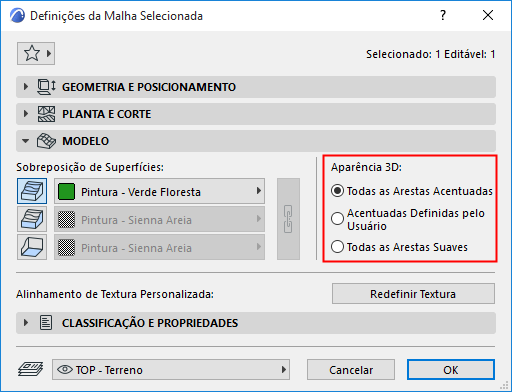Image resolution: width=512 pixels, height=392 pixels.
Task: Collapse the Modelo section
Action: click(x=25, y=141)
